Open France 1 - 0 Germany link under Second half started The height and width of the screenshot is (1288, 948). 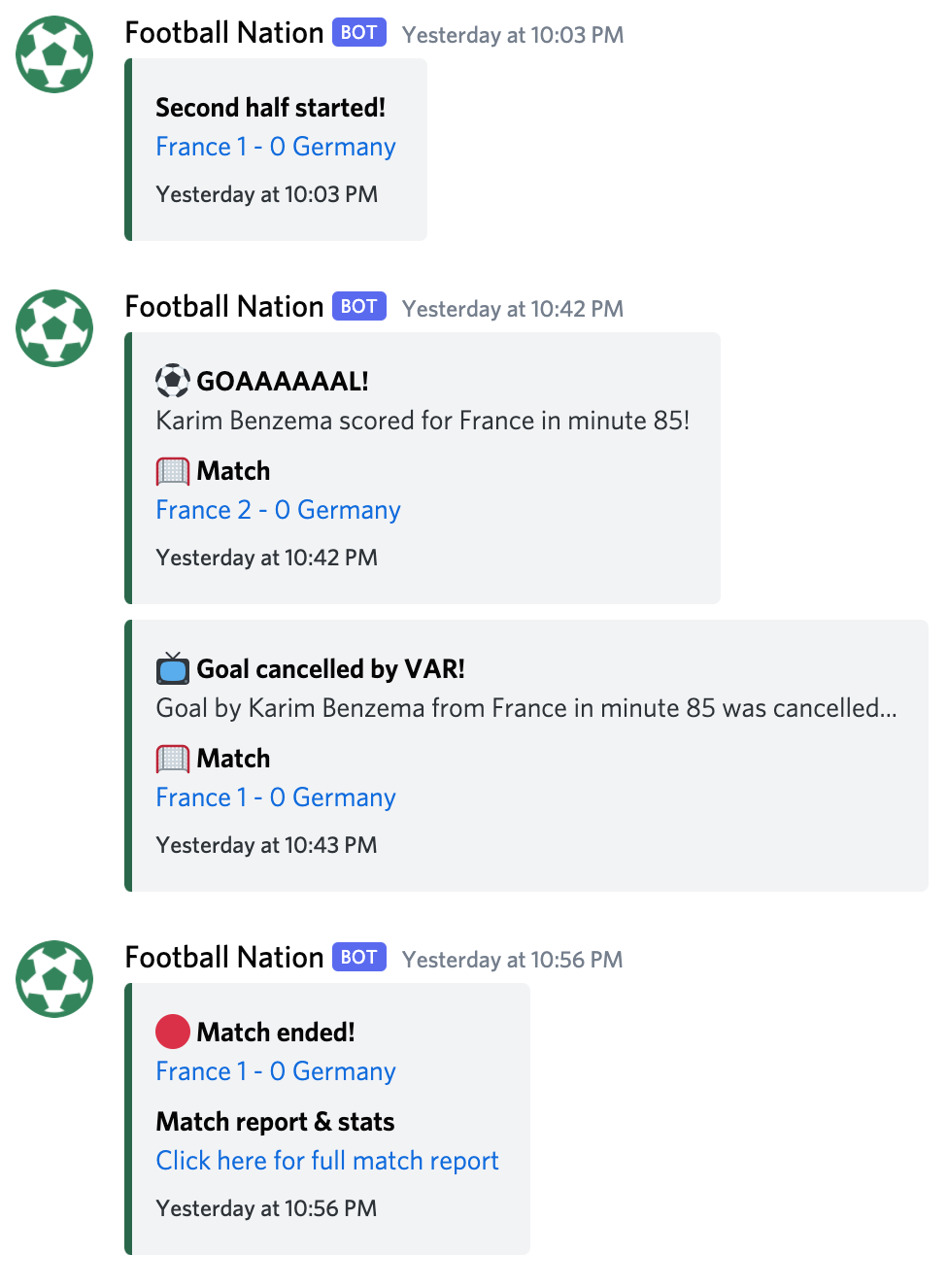point(276,147)
